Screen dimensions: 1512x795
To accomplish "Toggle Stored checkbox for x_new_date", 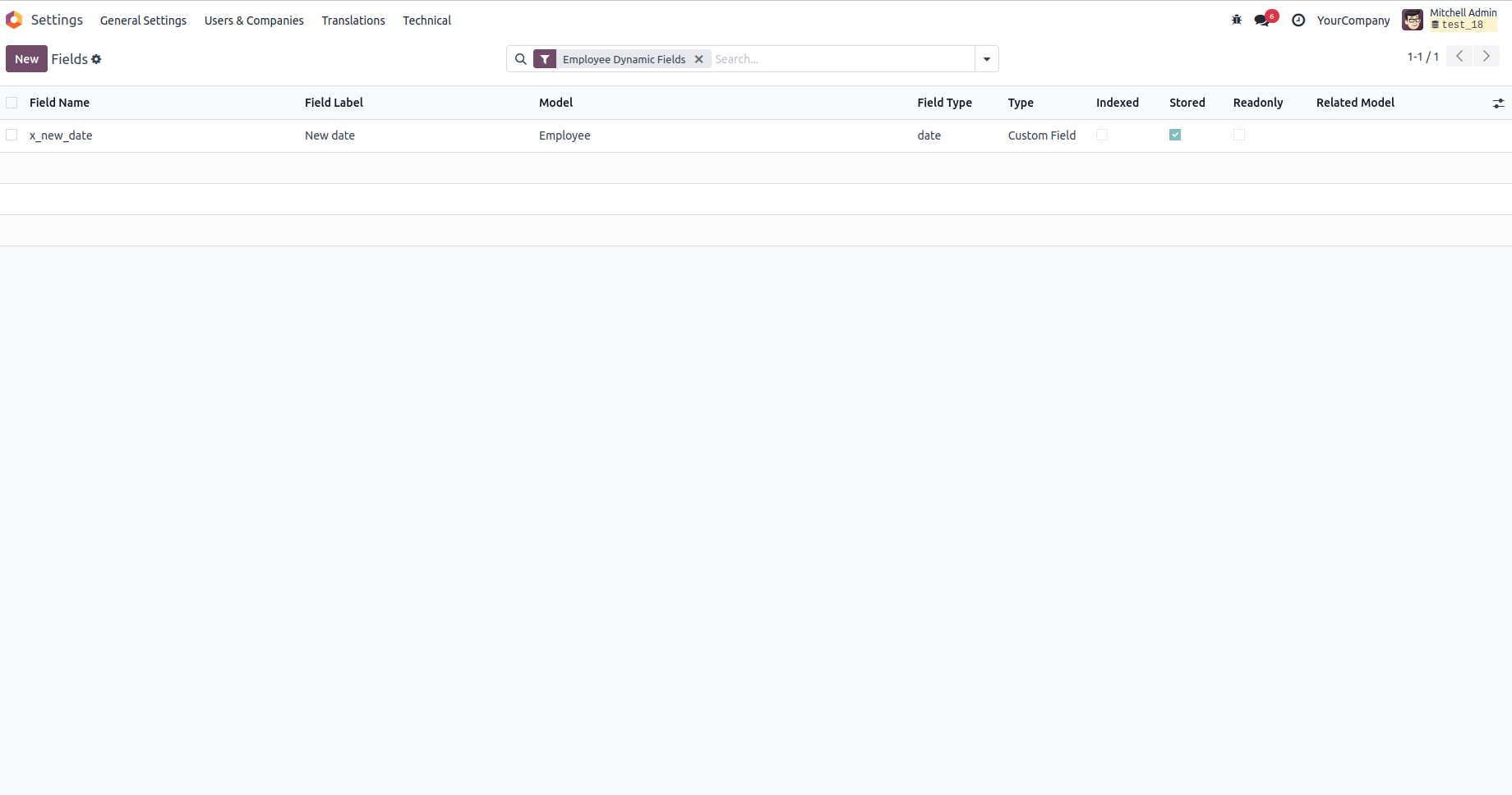I will (x=1175, y=135).
